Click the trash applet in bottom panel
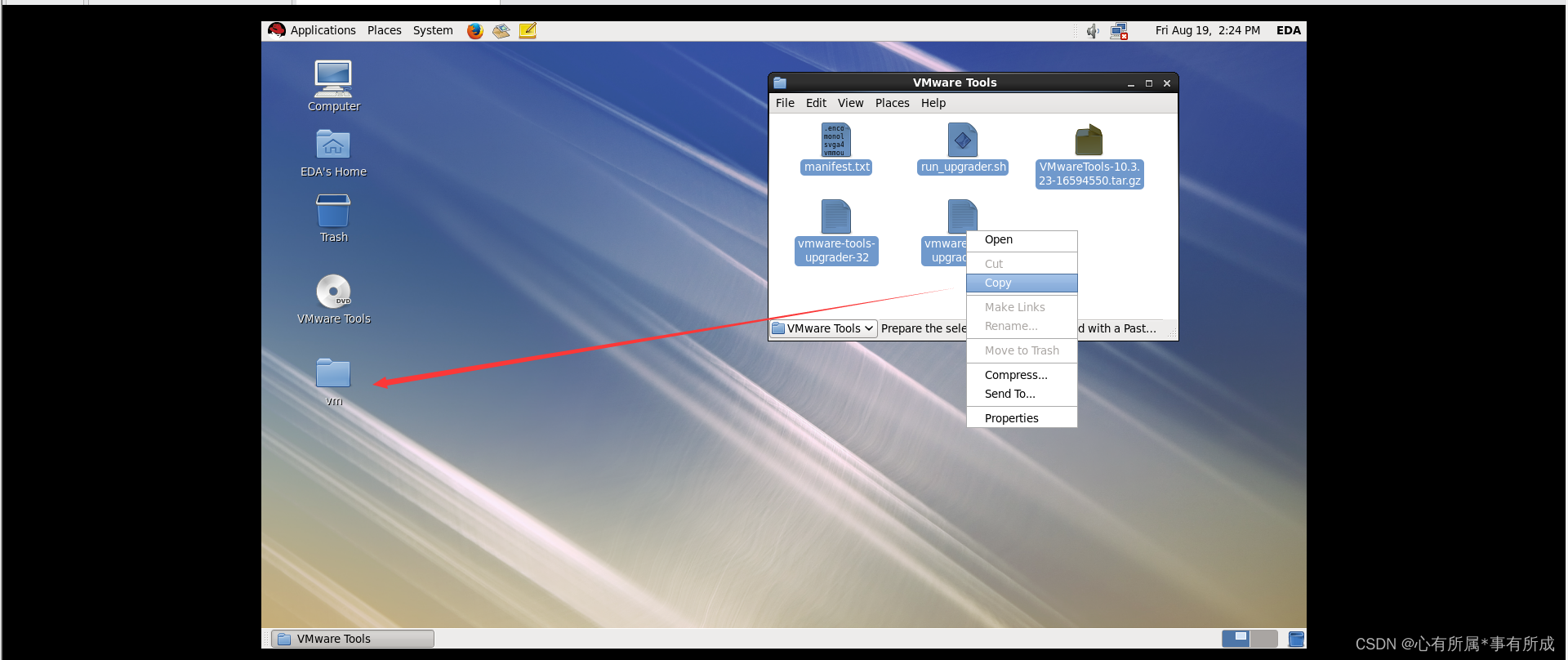This screenshot has height=660, width=1568. click(1296, 639)
